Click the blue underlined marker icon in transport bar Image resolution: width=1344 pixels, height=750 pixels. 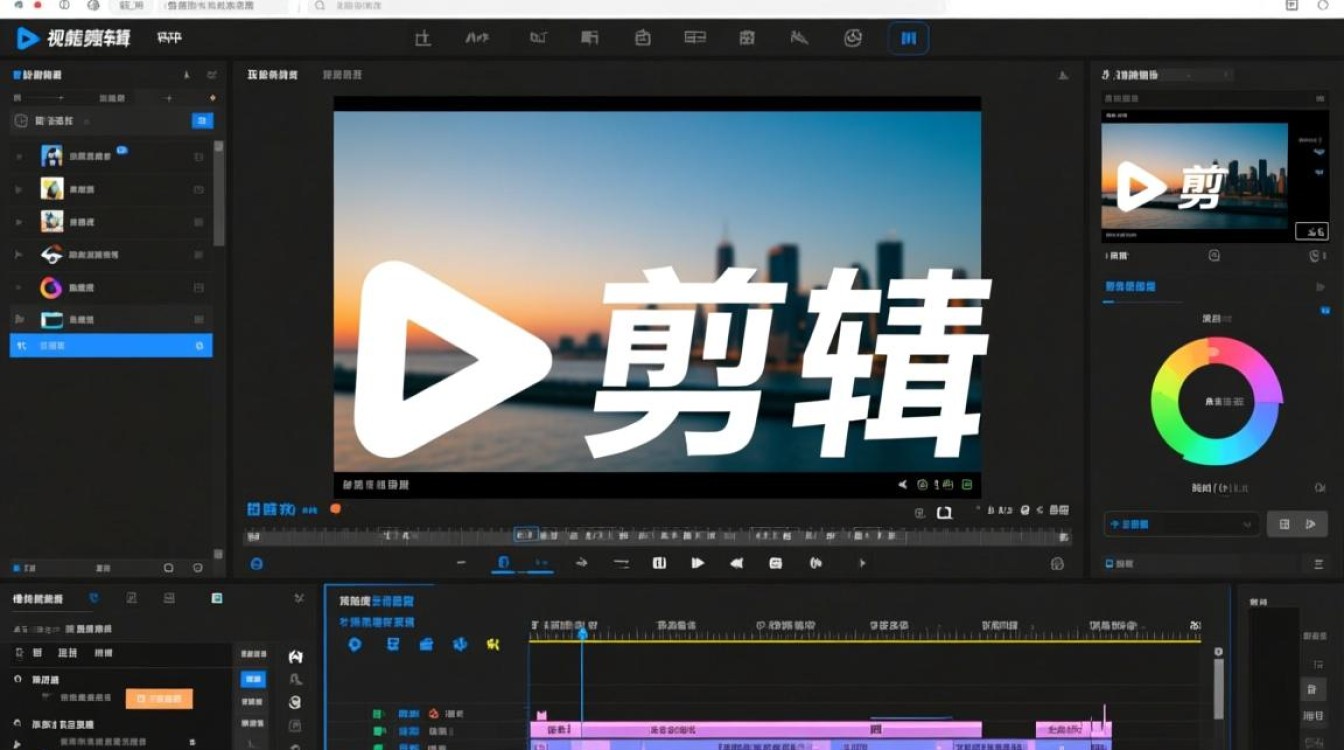504,563
